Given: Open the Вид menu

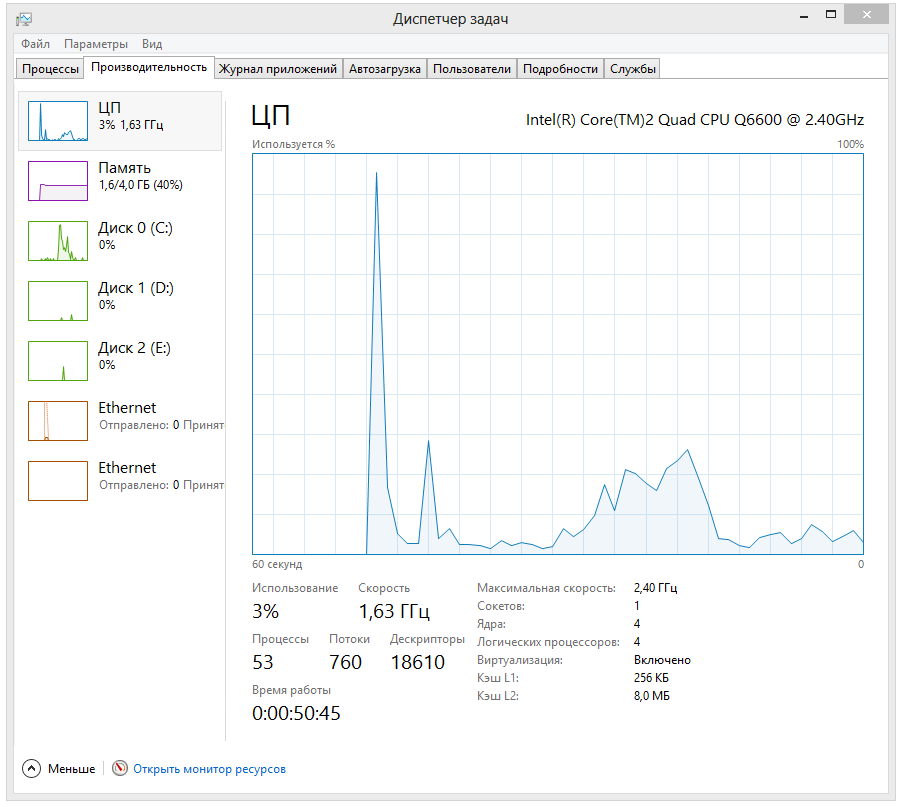Looking at the screenshot, I should [x=152, y=44].
